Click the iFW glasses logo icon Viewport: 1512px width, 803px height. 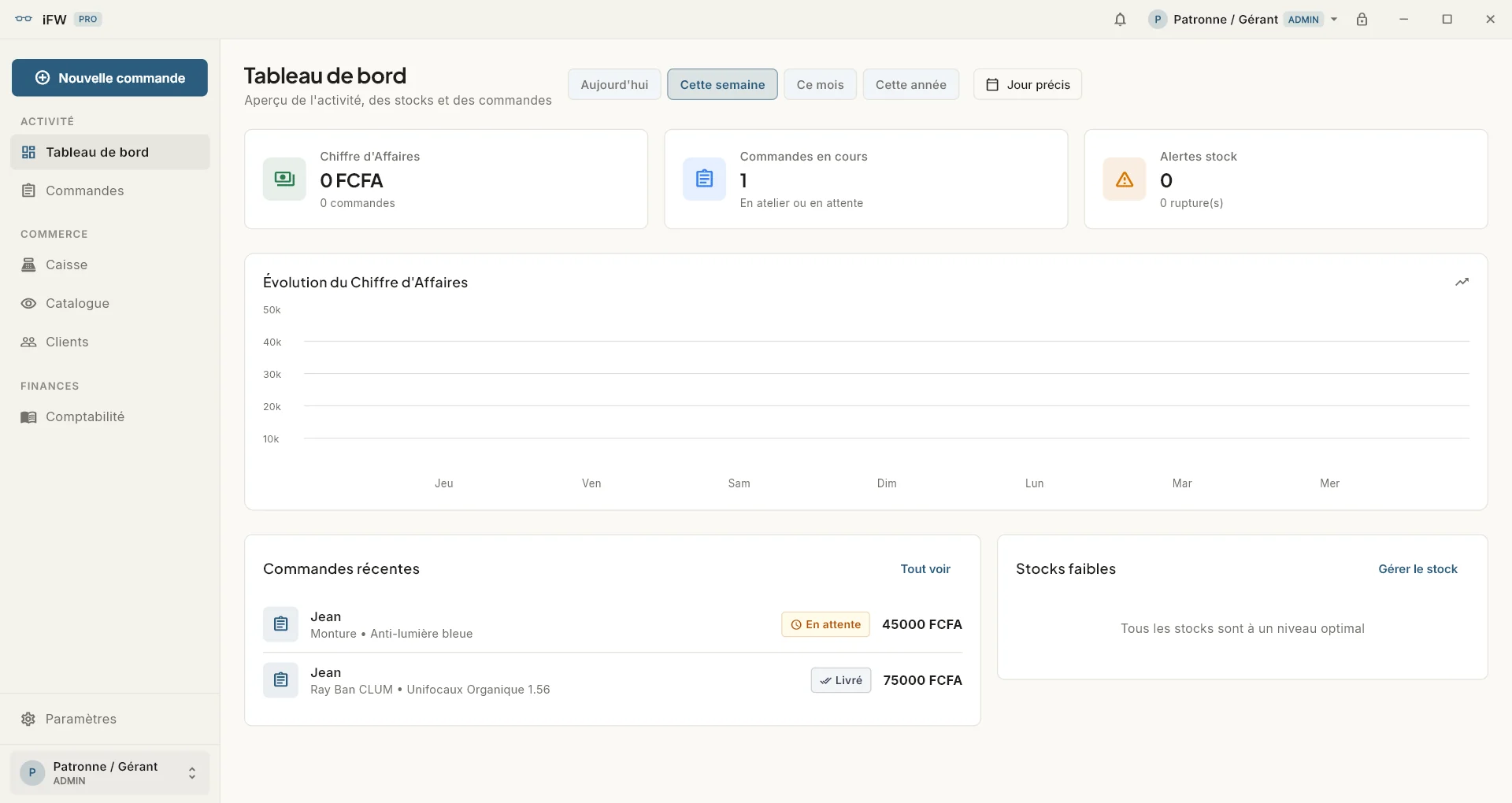pyautogui.click(x=24, y=19)
